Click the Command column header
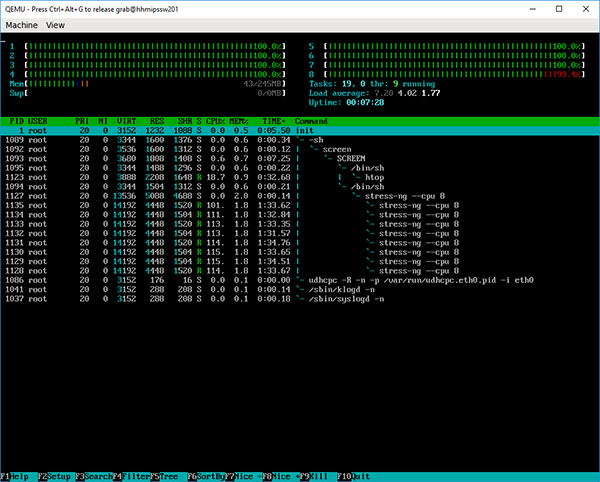 [311, 121]
